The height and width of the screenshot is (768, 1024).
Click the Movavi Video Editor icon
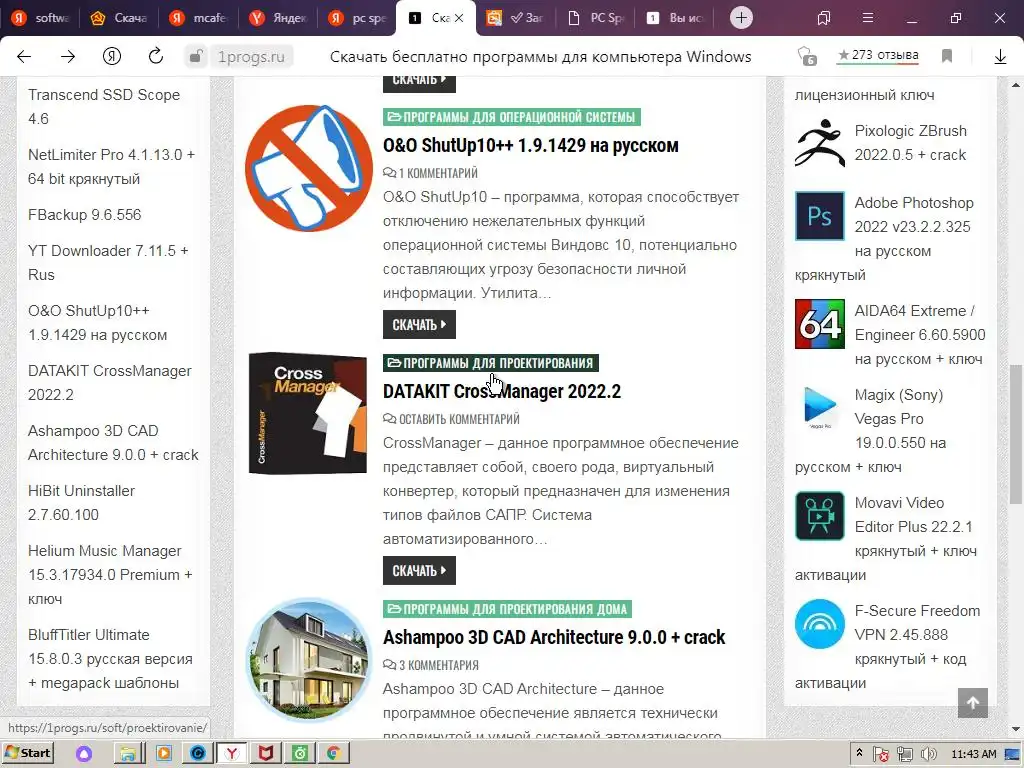coord(820,516)
